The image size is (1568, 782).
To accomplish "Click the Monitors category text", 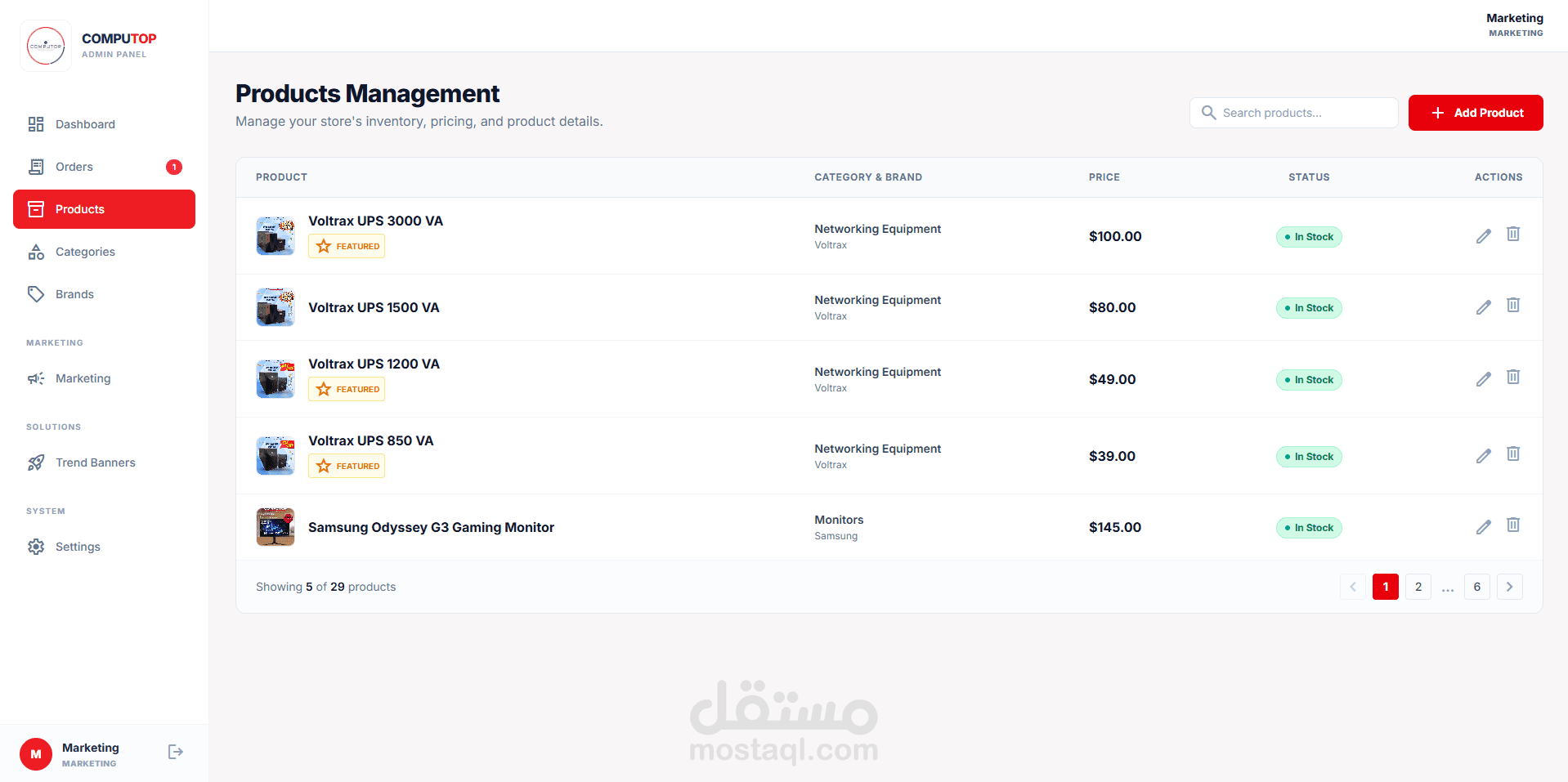I will coord(839,520).
